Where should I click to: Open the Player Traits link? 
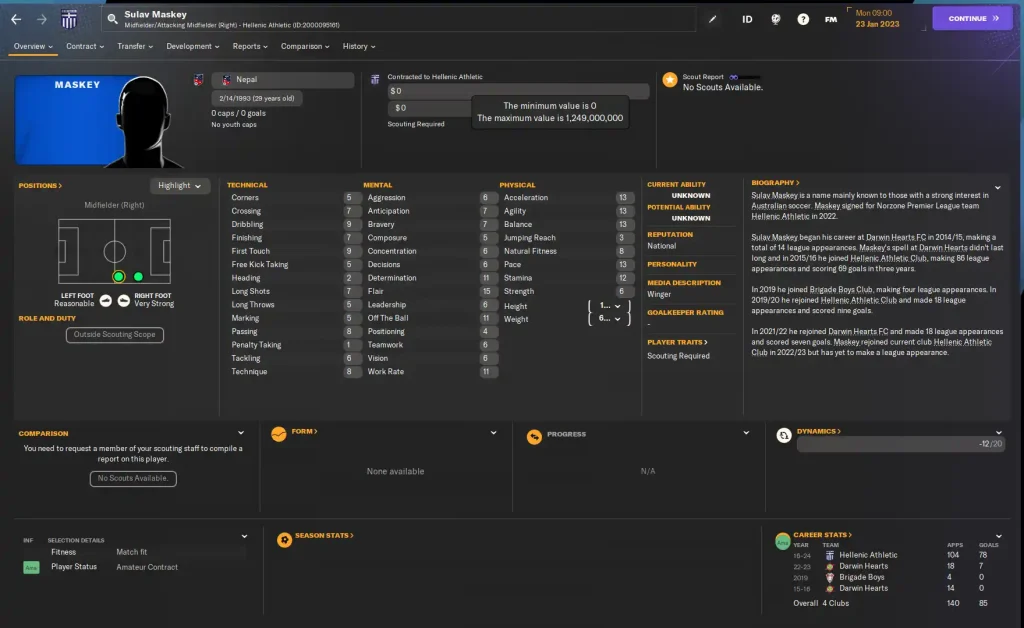point(677,342)
